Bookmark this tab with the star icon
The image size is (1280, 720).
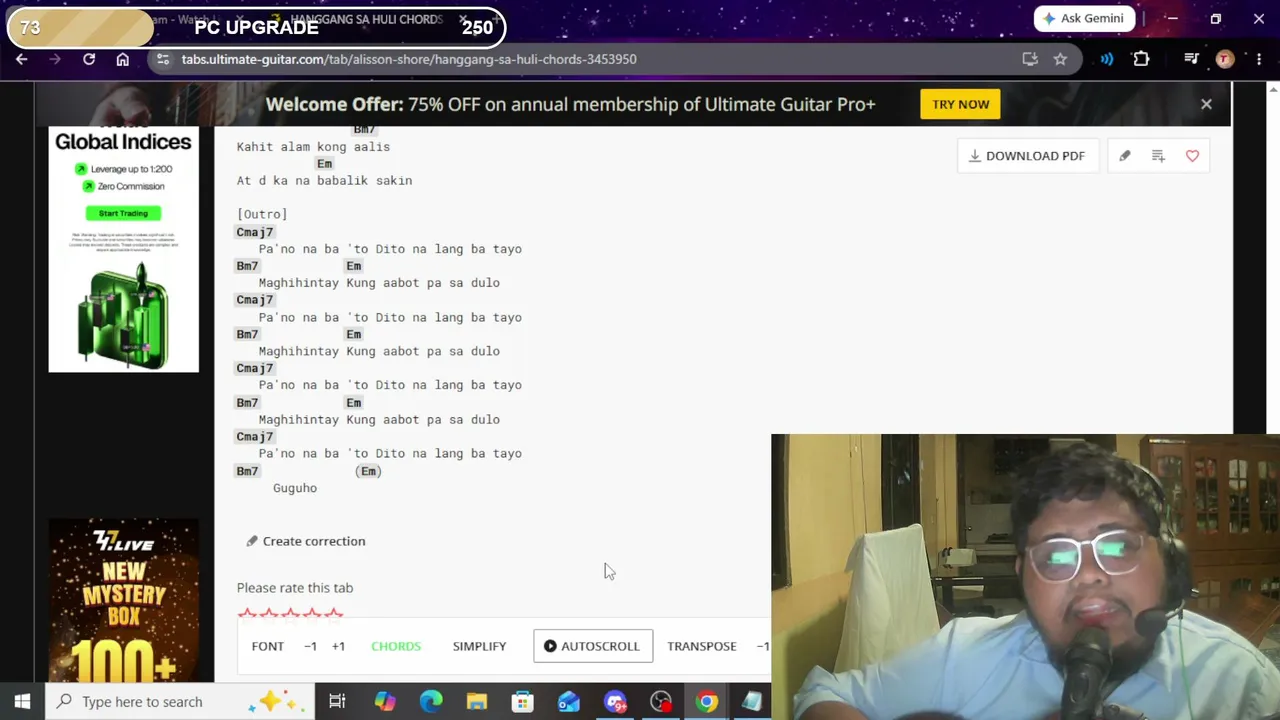click(x=1060, y=59)
